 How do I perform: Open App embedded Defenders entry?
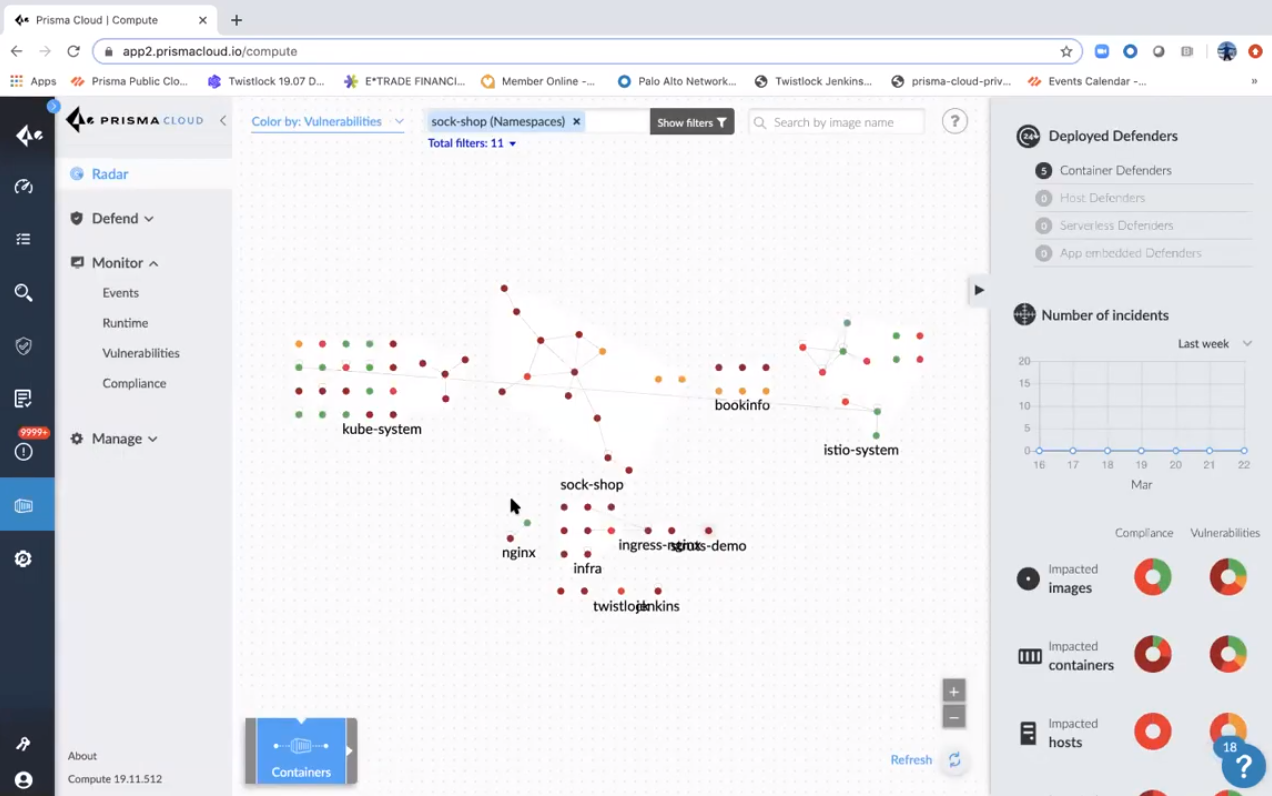point(1130,254)
